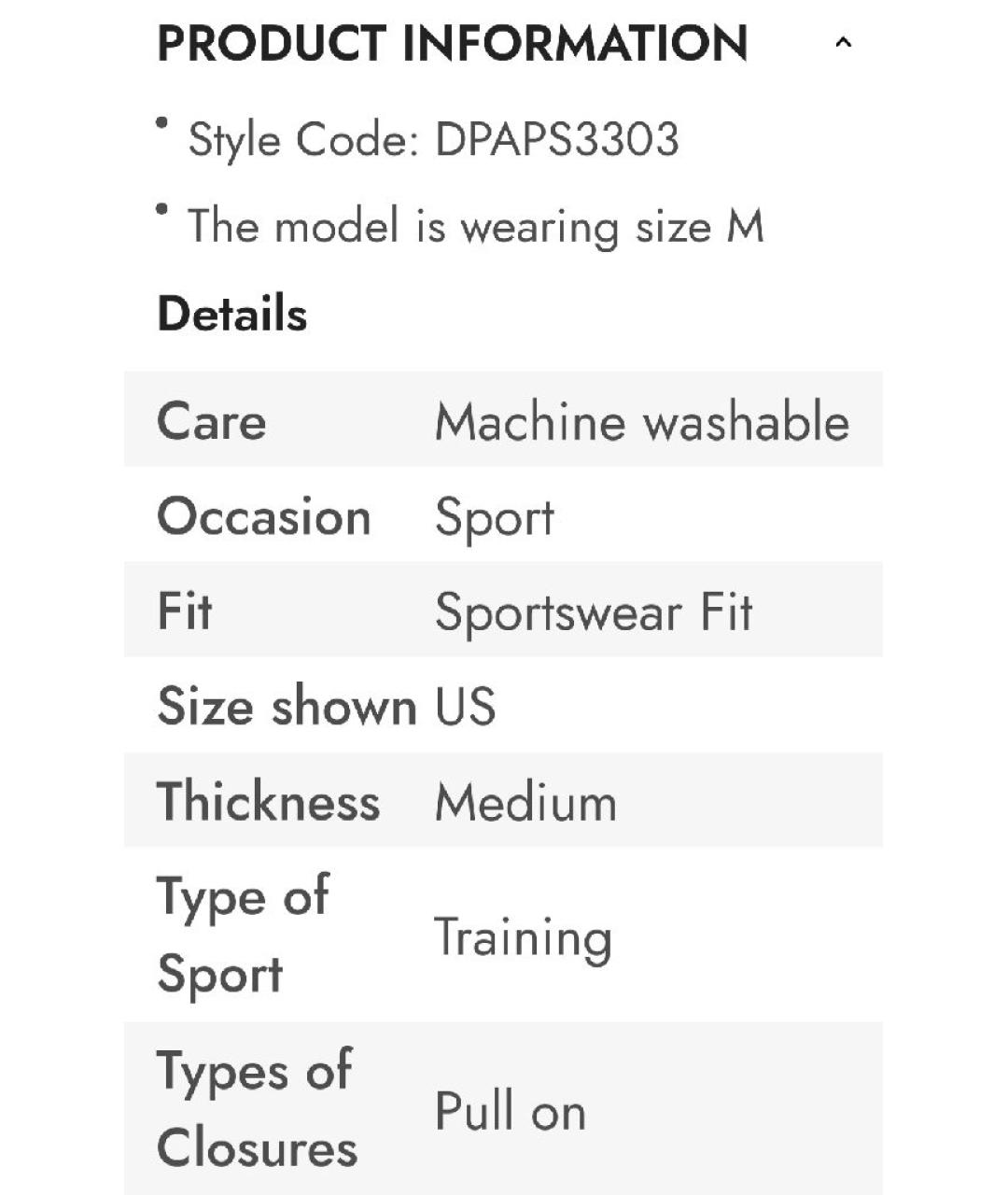This screenshot has height=1195, width=1008.
Task: Click the Thickness row label
Action: coord(269,801)
